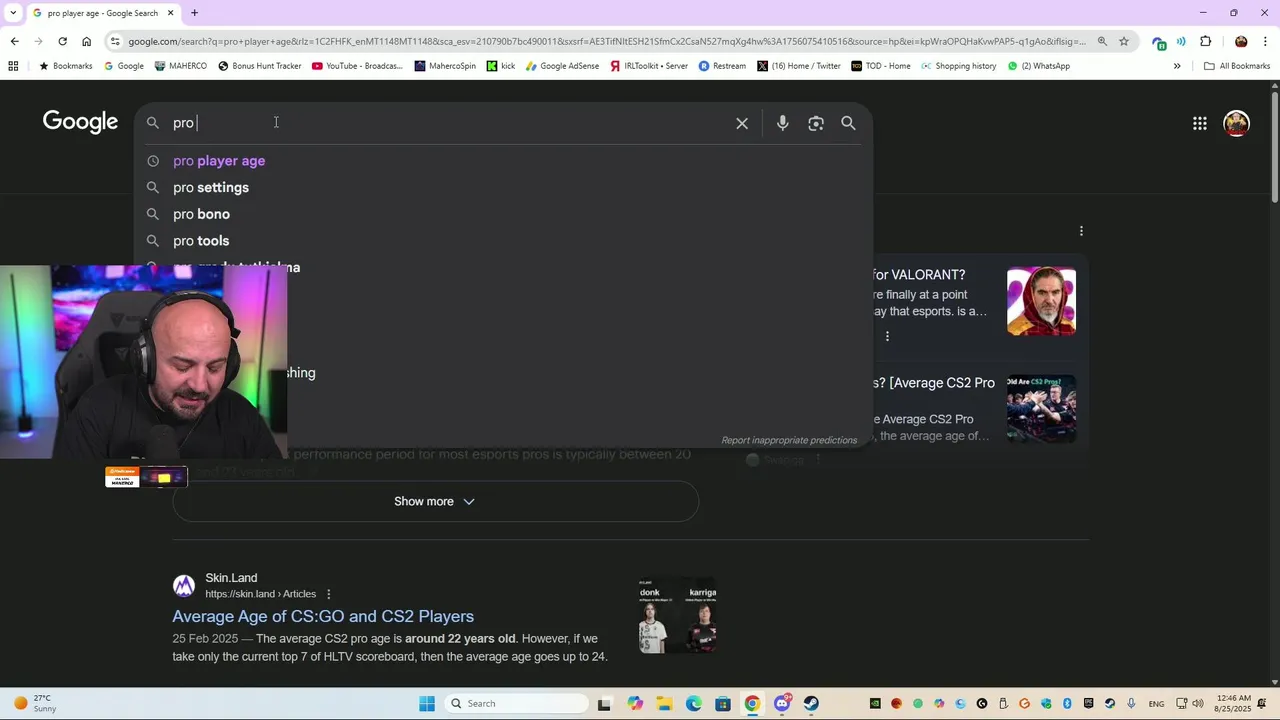Viewport: 1280px width, 720px height.
Task: Open the new tab plus button
Action: click(x=194, y=13)
